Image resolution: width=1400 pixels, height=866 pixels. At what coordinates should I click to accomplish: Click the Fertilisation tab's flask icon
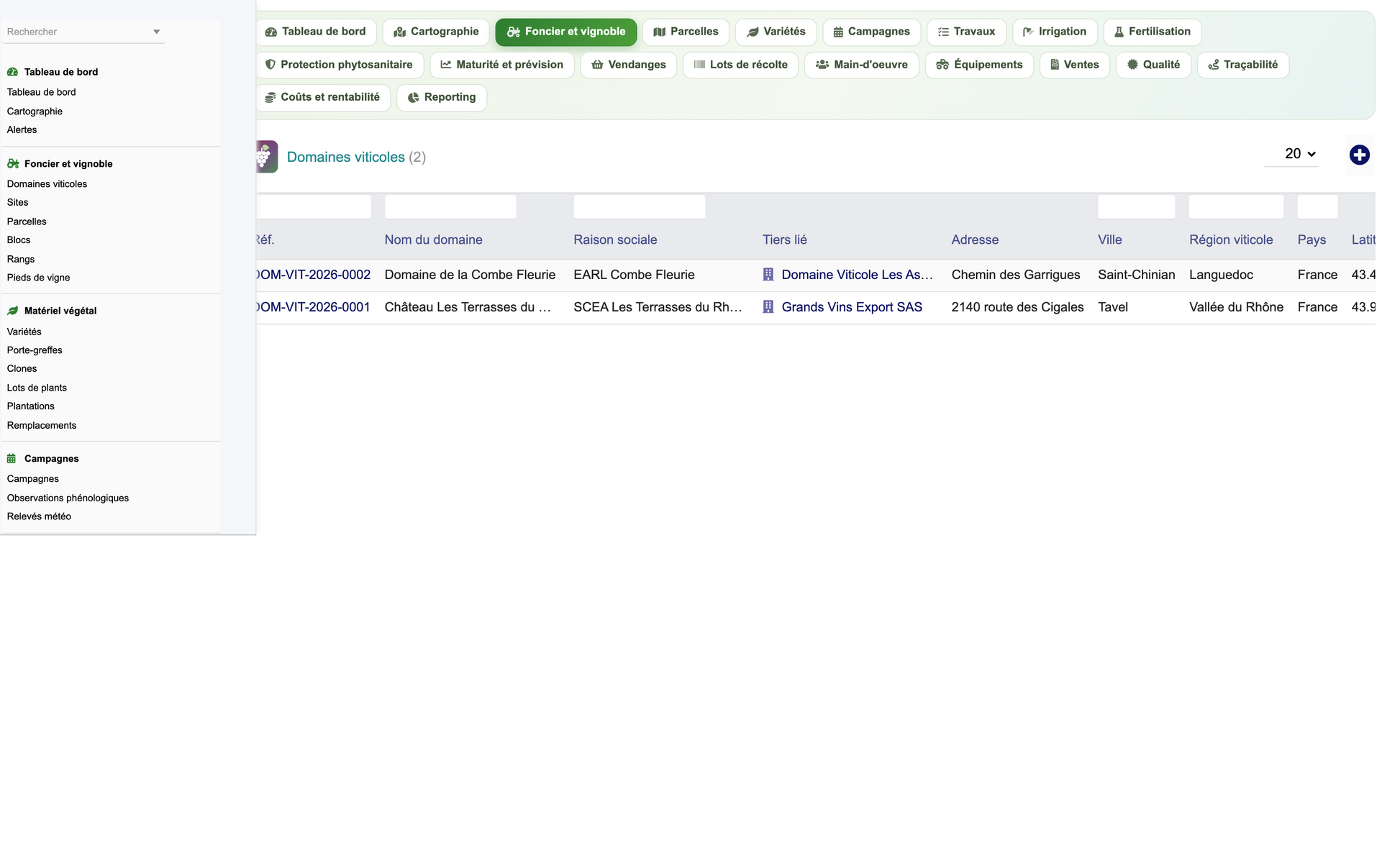1119,32
